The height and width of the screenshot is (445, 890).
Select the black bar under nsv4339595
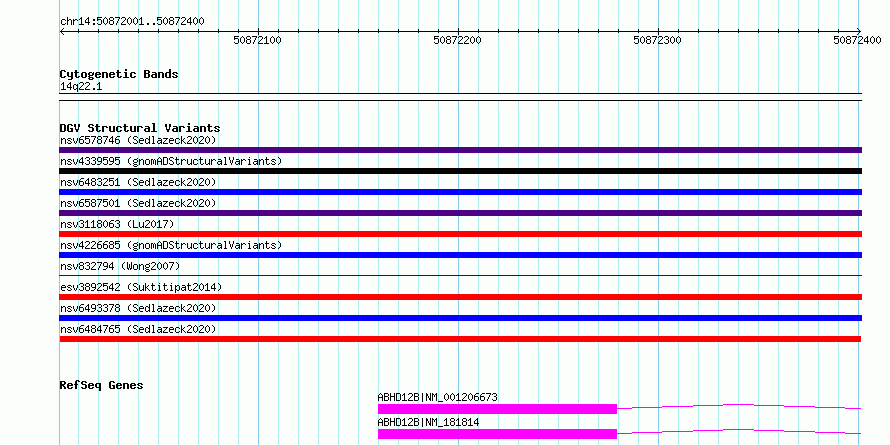pos(460,171)
